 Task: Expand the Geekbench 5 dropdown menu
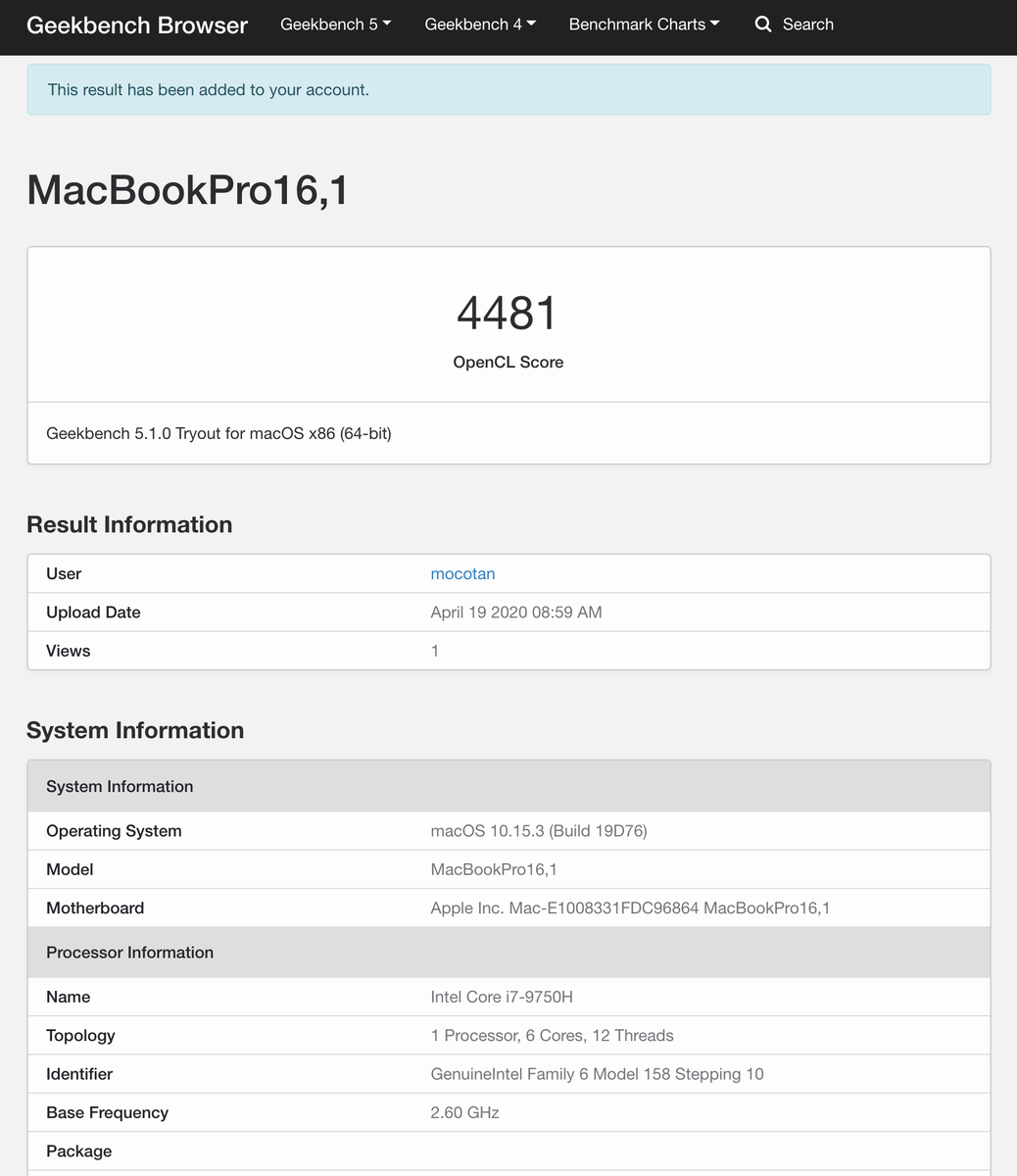click(x=336, y=24)
